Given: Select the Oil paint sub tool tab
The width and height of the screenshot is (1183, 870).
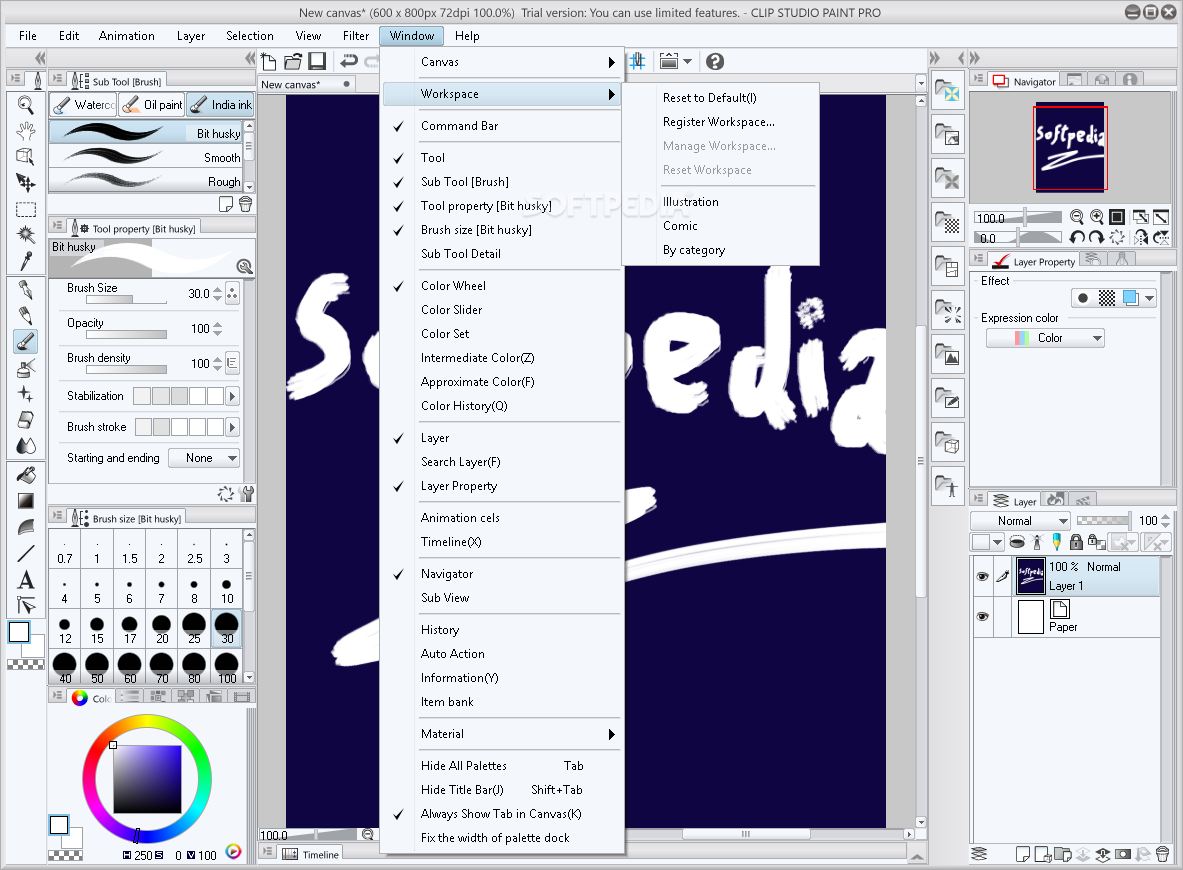Looking at the screenshot, I should pyautogui.click(x=152, y=105).
